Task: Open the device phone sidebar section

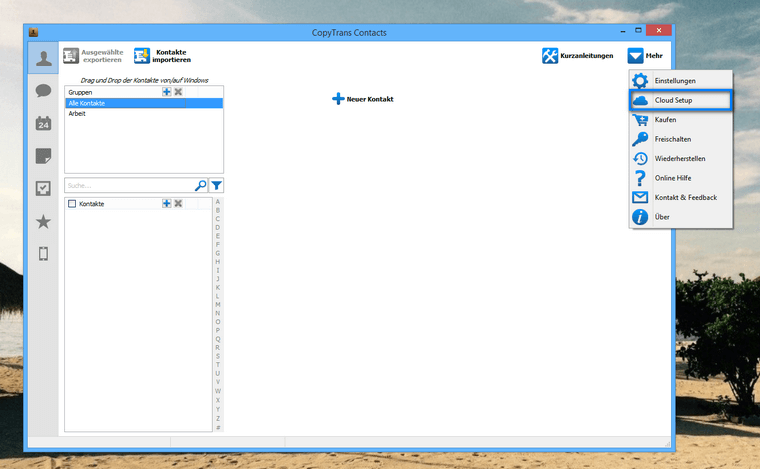Action: (43, 253)
